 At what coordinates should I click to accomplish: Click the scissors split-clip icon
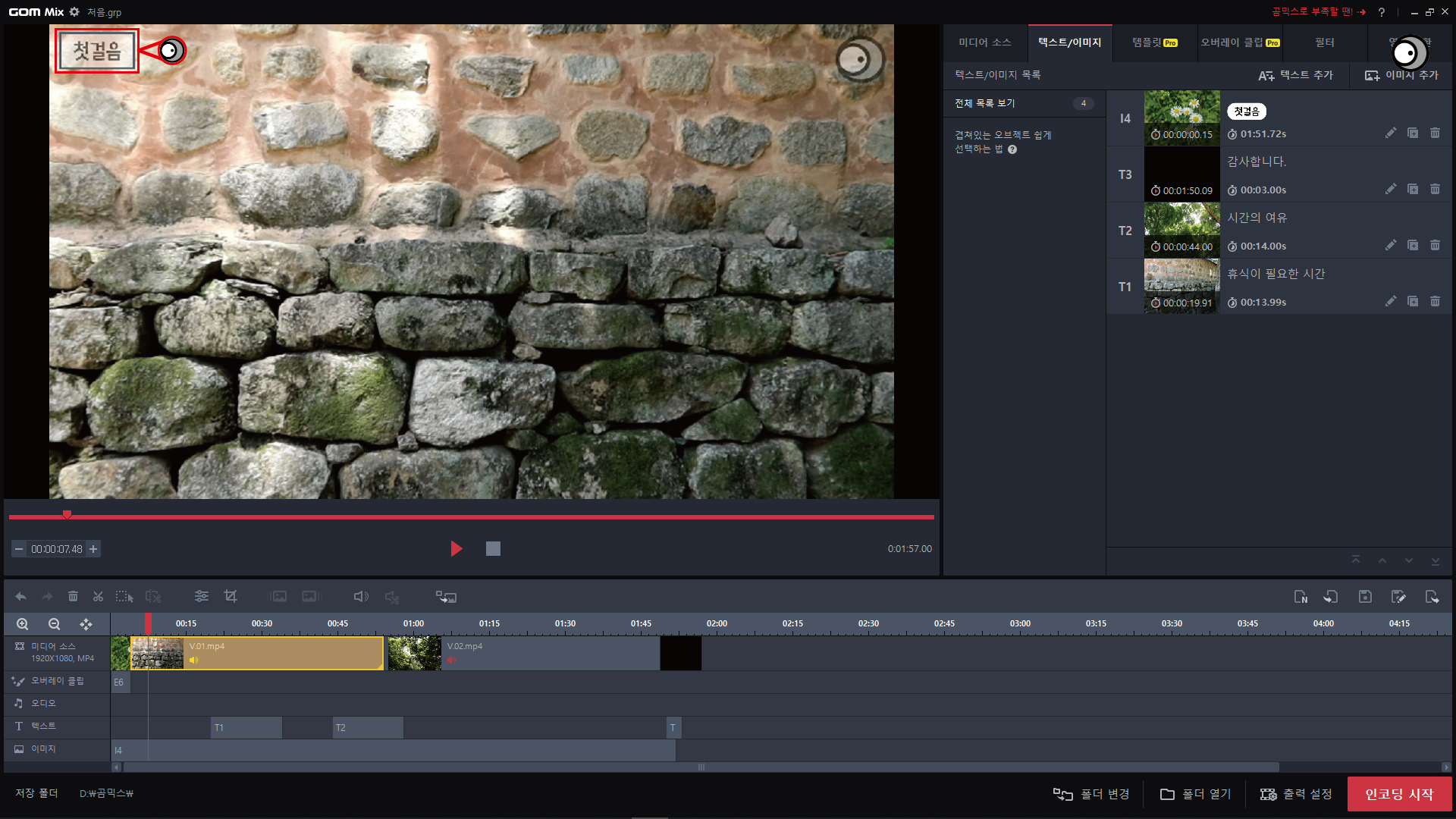(x=98, y=597)
